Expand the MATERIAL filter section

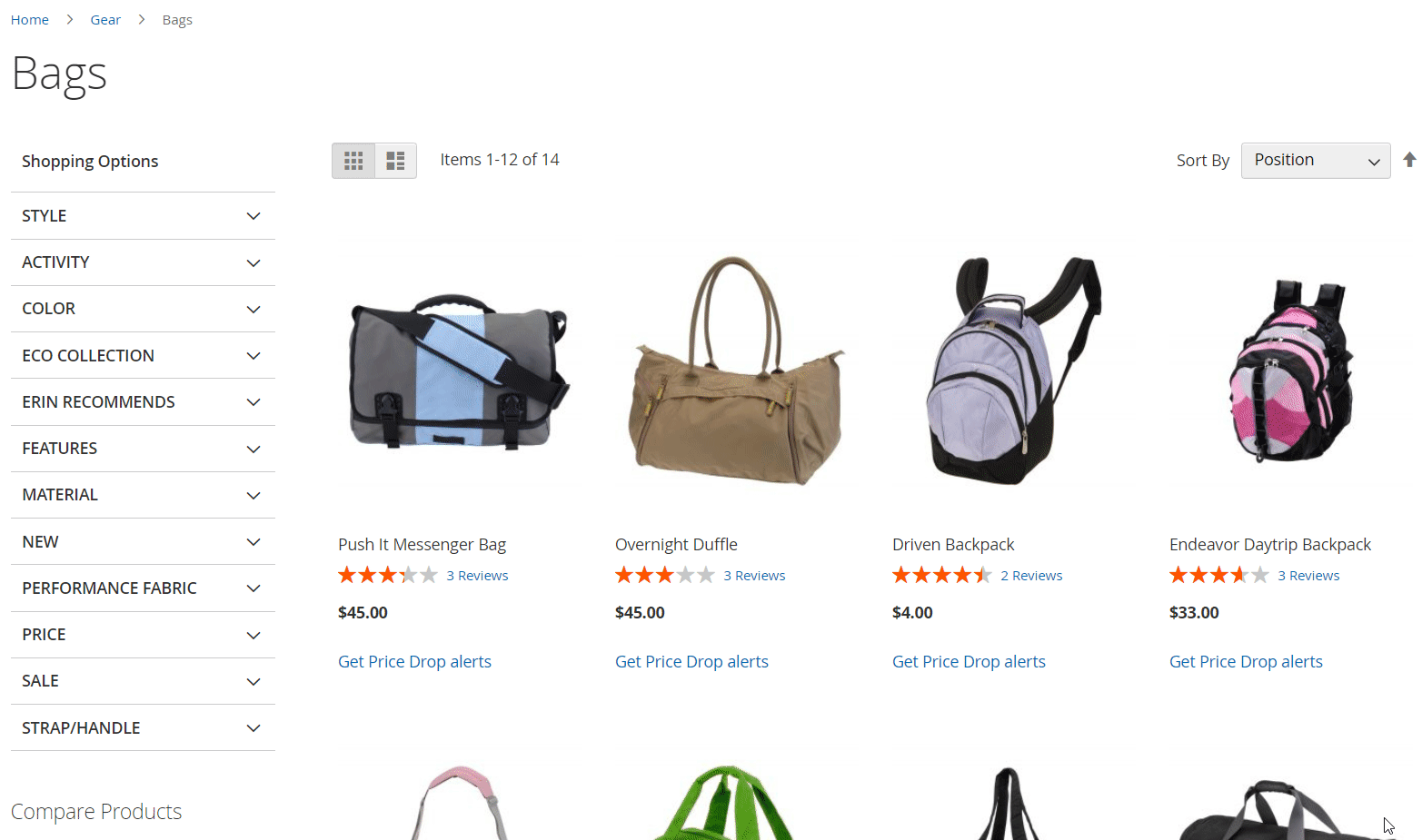click(x=143, y=495)
